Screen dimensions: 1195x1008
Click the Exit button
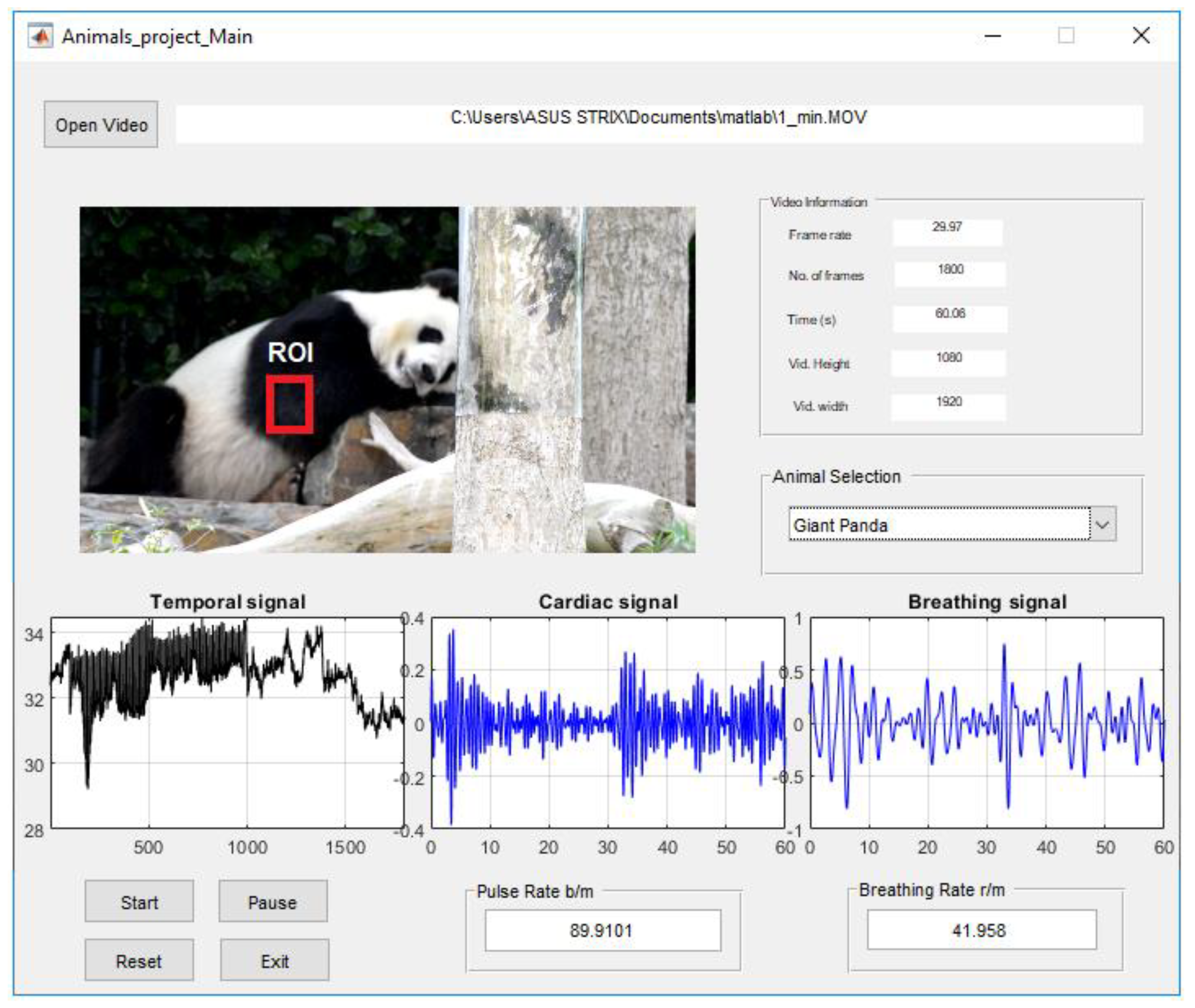(x=274, y=961)
